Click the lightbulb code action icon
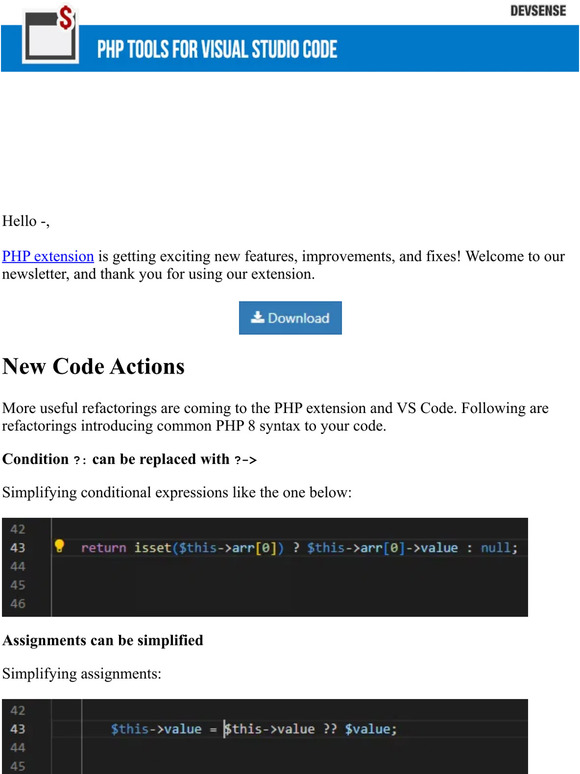Screen dimensions: 580x774 point(59,546)
